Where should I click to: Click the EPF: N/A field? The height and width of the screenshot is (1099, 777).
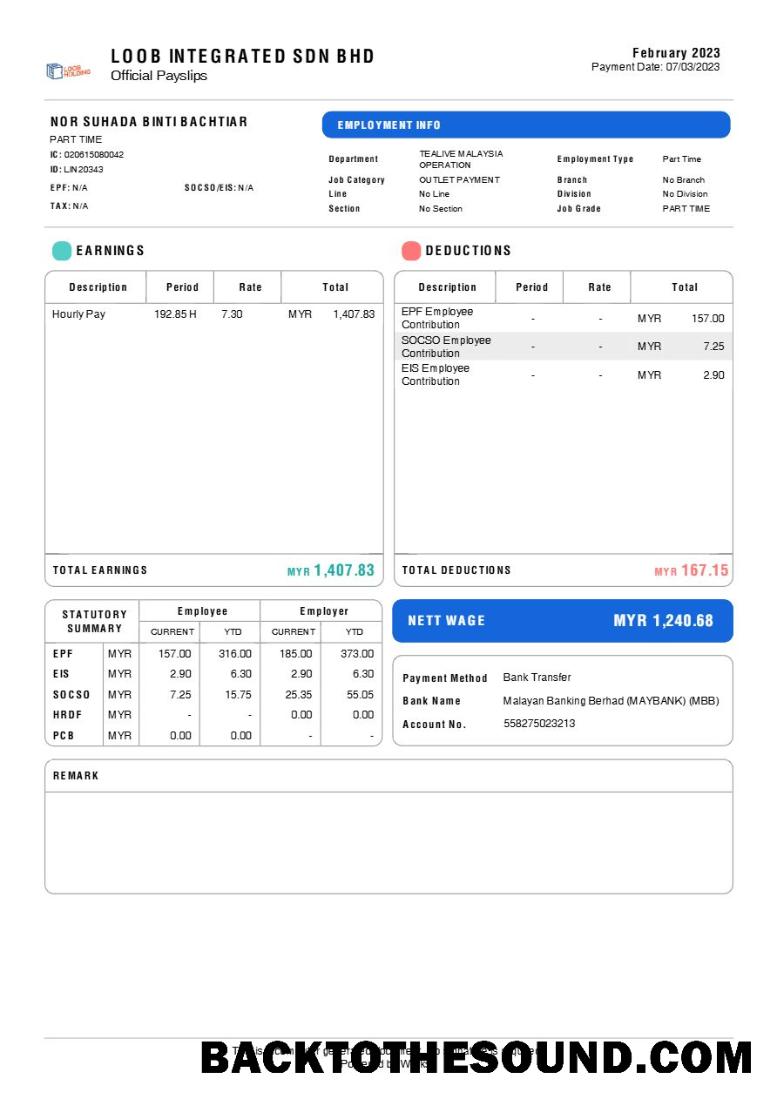point(69,188)
